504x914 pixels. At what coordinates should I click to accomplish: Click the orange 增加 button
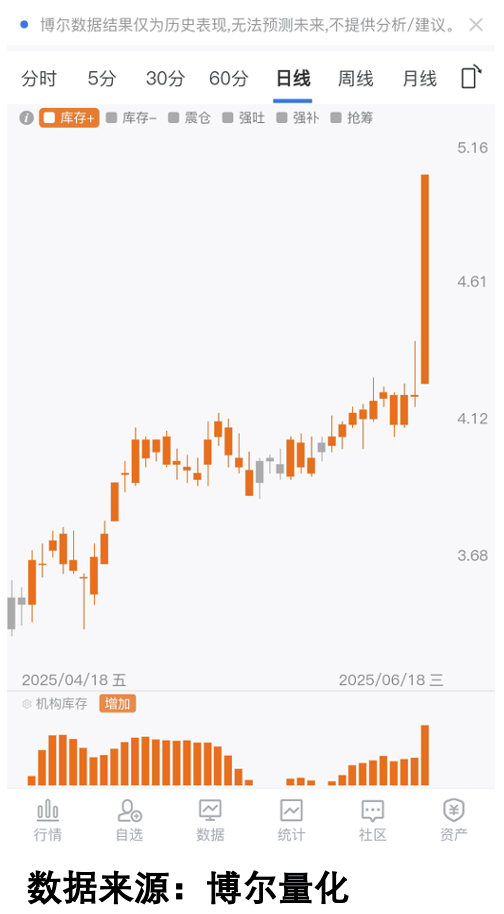[x=117, y=704]
